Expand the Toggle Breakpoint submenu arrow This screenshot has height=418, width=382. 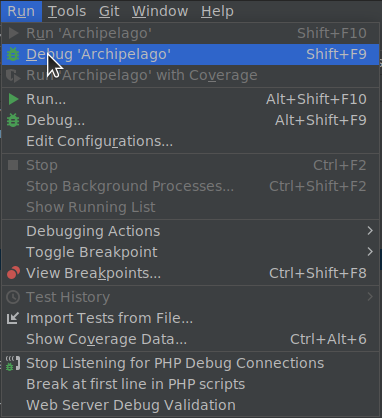pos(370,252)
